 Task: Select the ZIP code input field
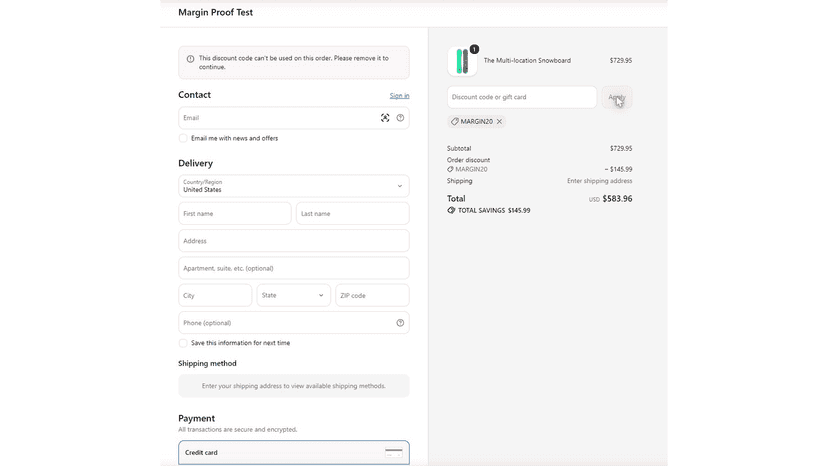pos(372,295)
